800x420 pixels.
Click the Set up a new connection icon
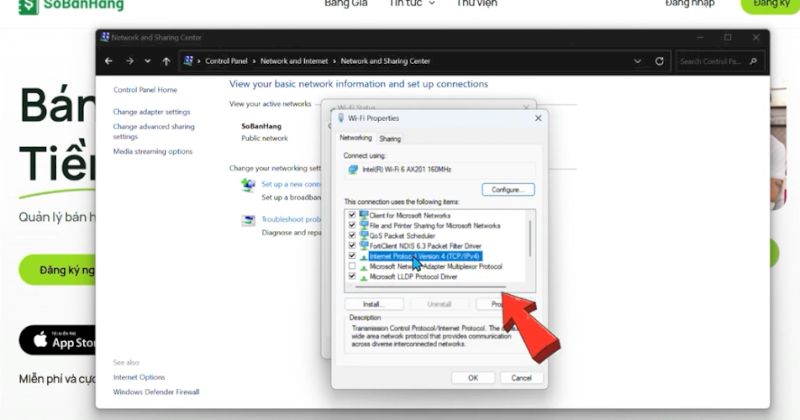click(x=248, y=185)
